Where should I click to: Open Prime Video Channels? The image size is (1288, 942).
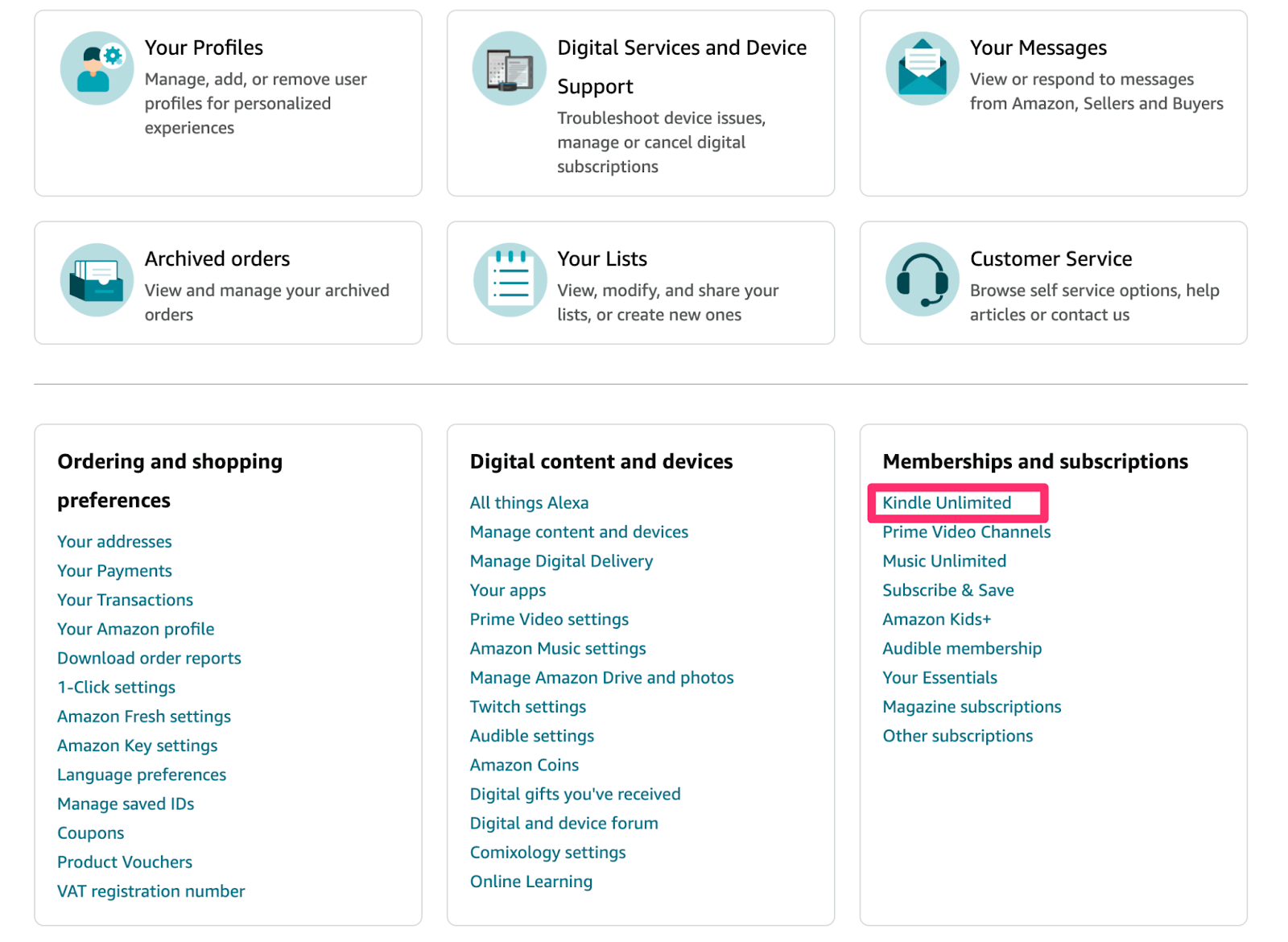coord(966,531)
